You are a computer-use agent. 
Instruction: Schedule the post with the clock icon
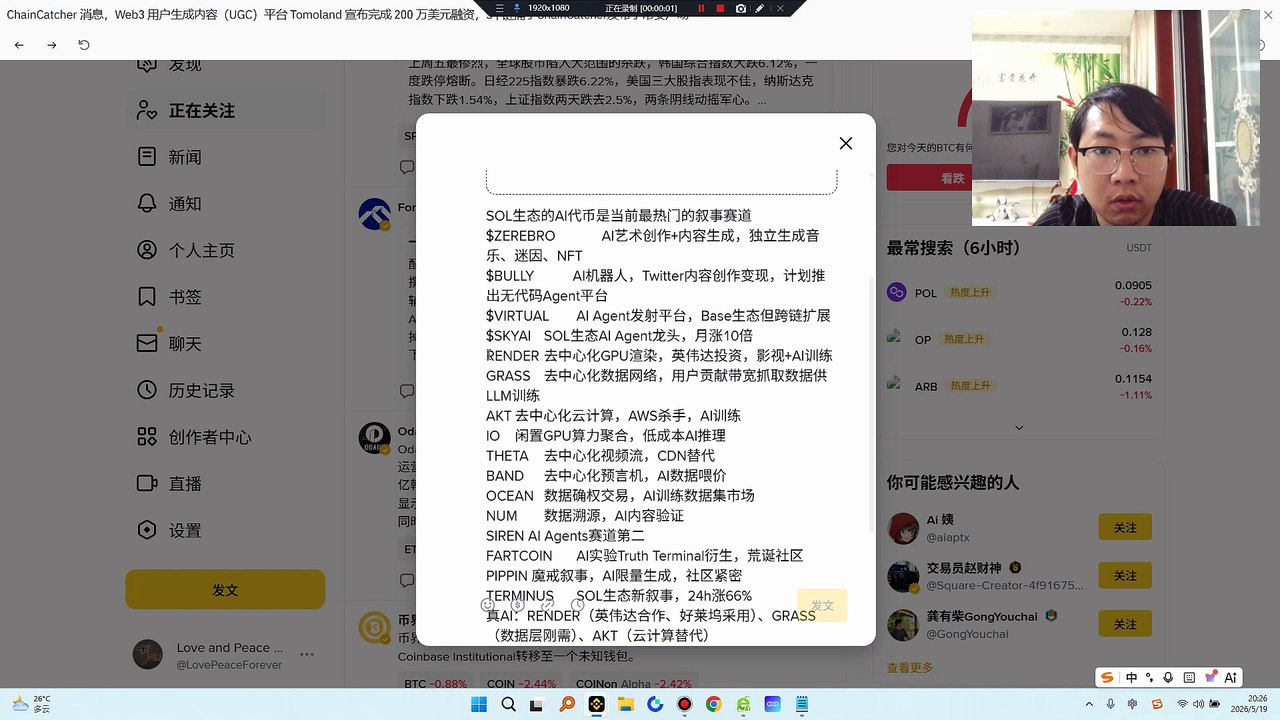point(577,605)
